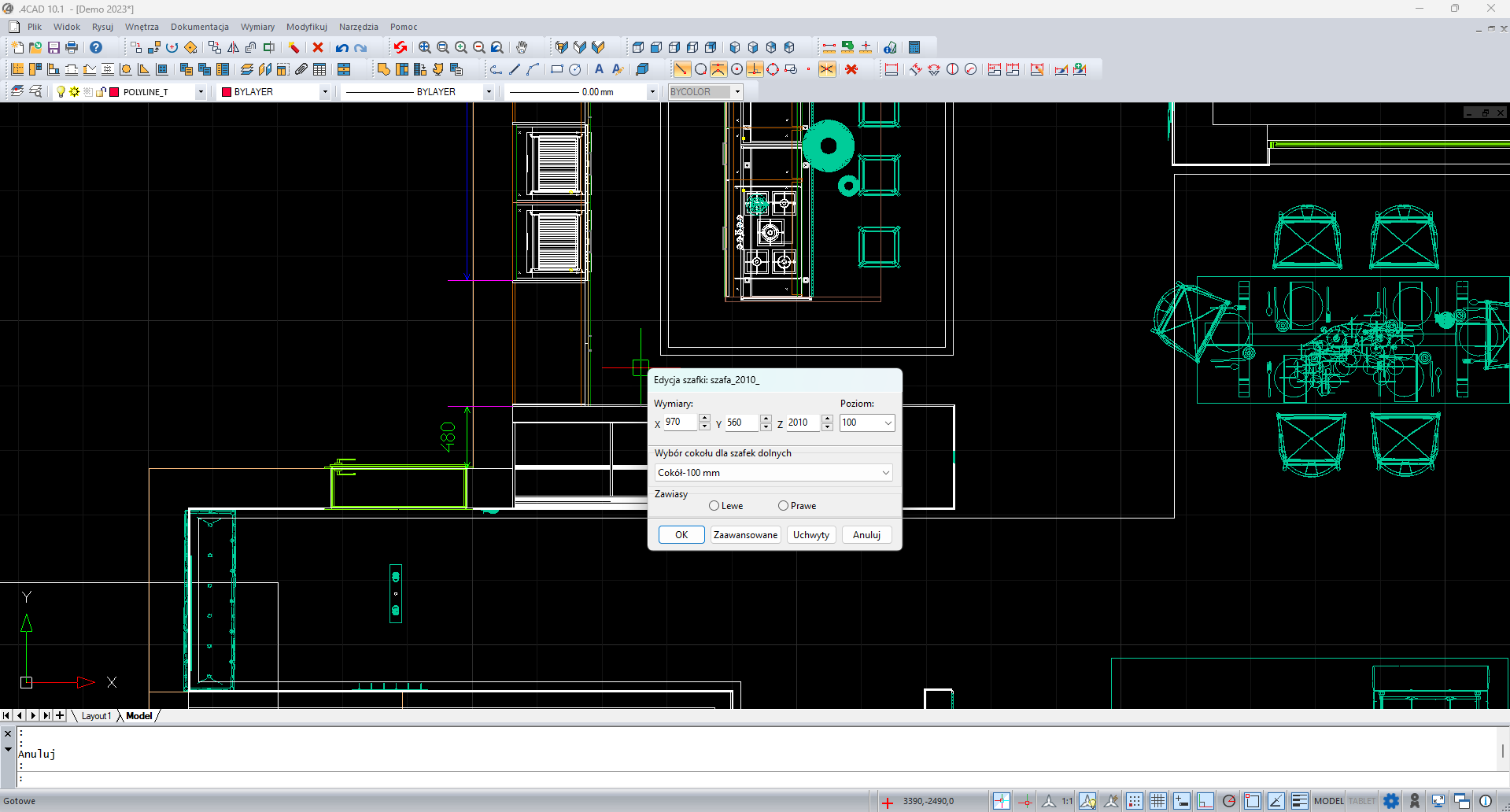Image resolution: width=1510 pixels, height=812 pixels.
Task: Open the Wnętrza menu
Action: (142, 27)
